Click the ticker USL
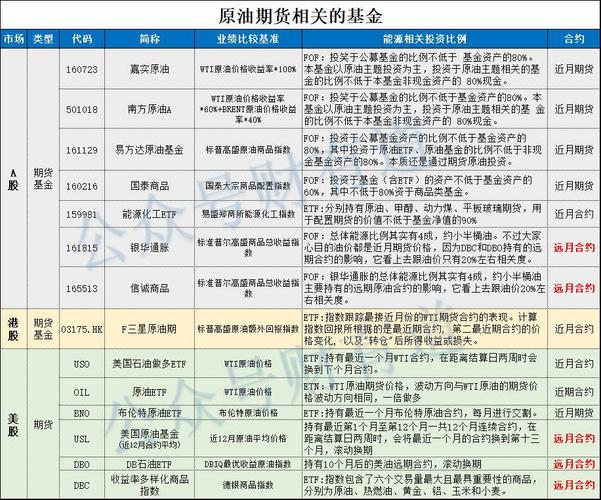Viewport: 601px width, 500px height. tap(82, 439)
